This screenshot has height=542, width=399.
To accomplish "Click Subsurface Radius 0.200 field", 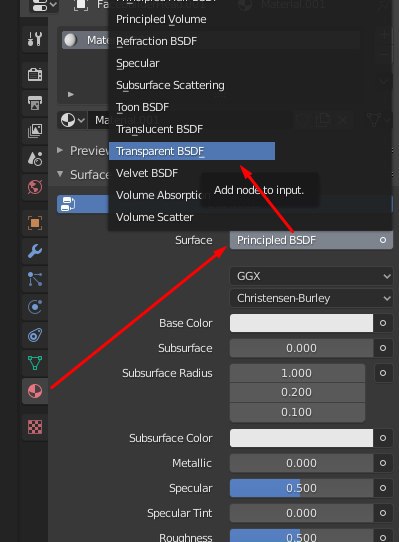I will (x=297, y=393).
